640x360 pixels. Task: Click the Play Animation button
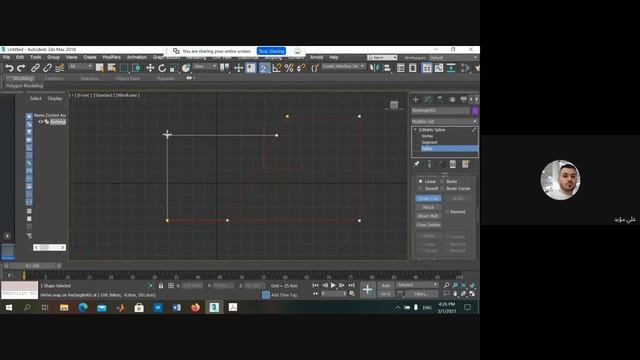333,285
